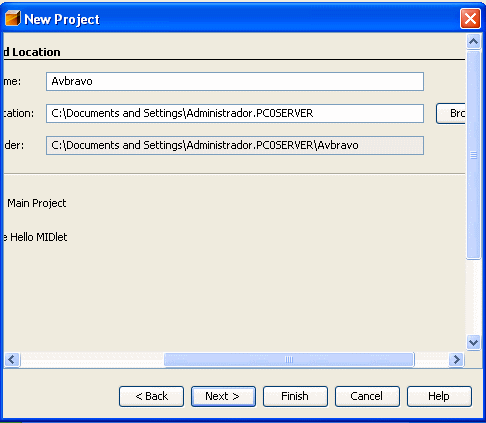Screen dimensions: 486x423
Task: Click the vertical scrollbar thumb
Action: 473,155
